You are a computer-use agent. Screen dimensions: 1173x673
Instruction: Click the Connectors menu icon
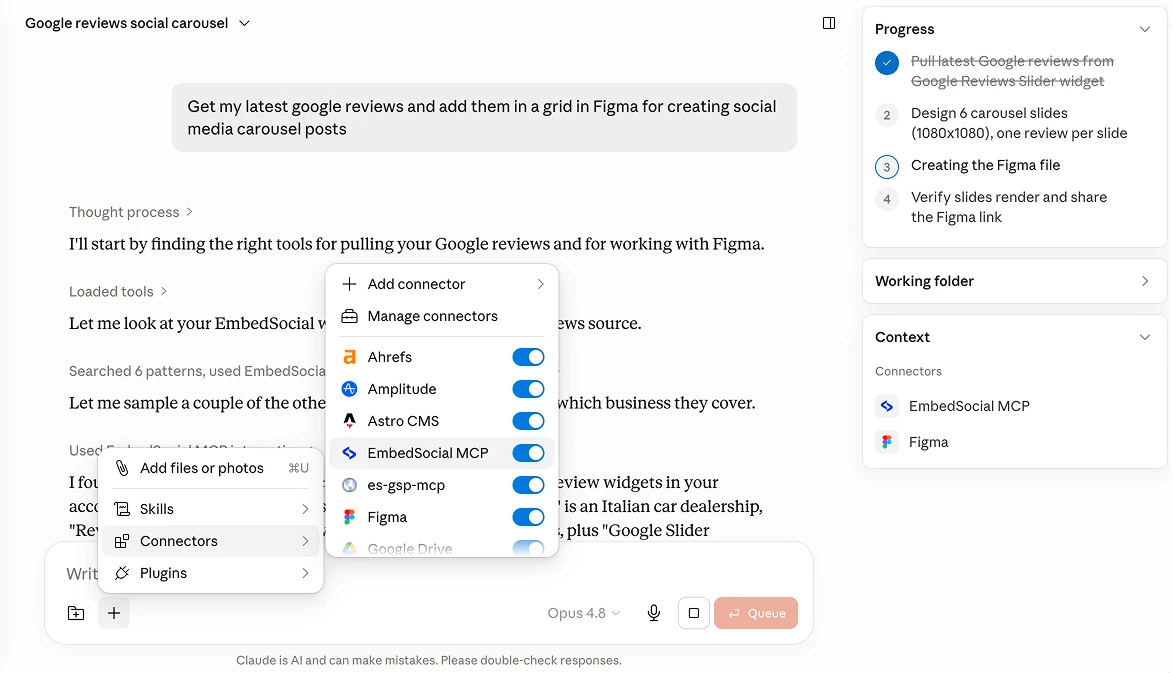(122, 541)
